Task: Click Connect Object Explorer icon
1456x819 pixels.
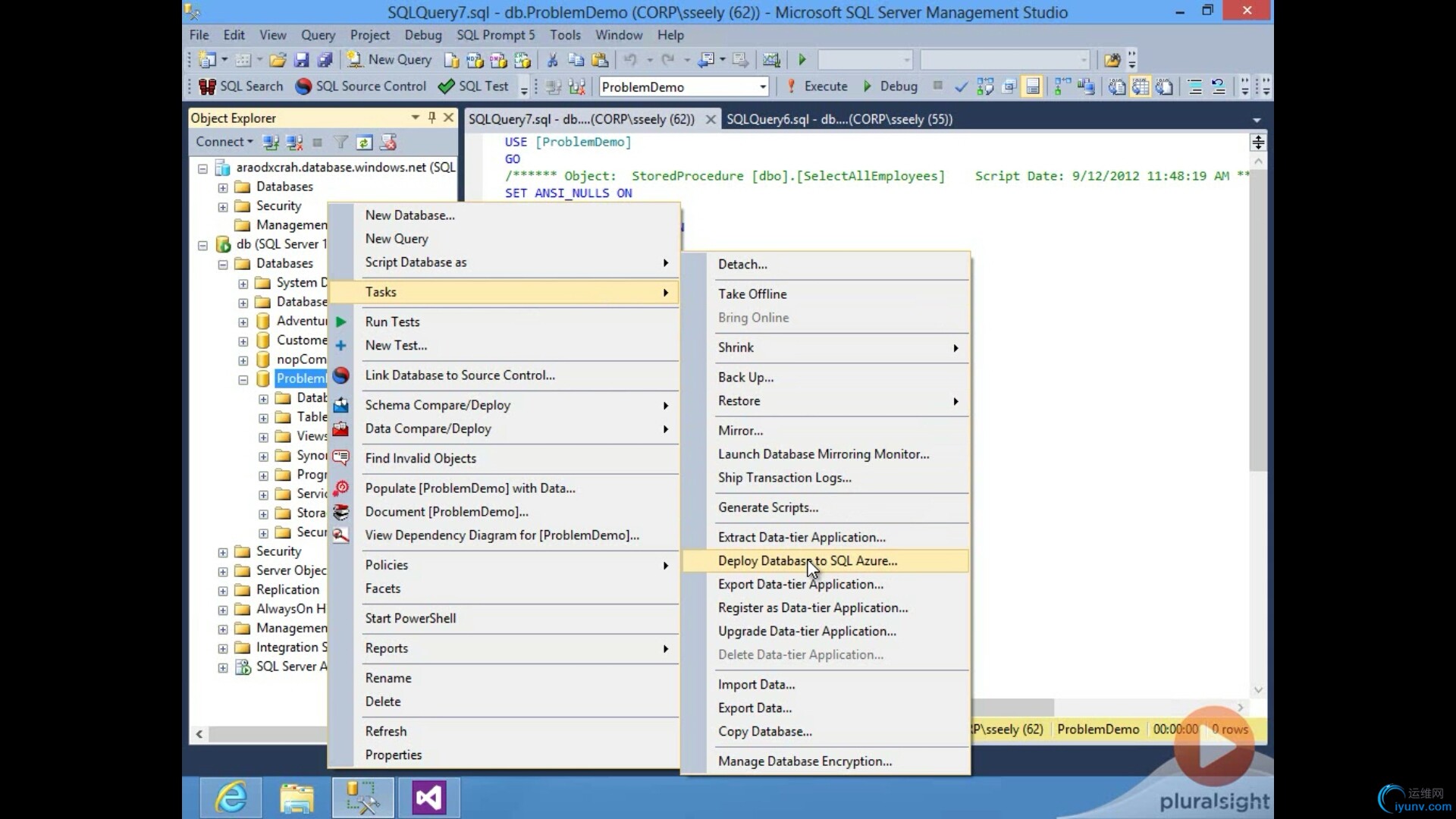Action: (x=270, y=142)
